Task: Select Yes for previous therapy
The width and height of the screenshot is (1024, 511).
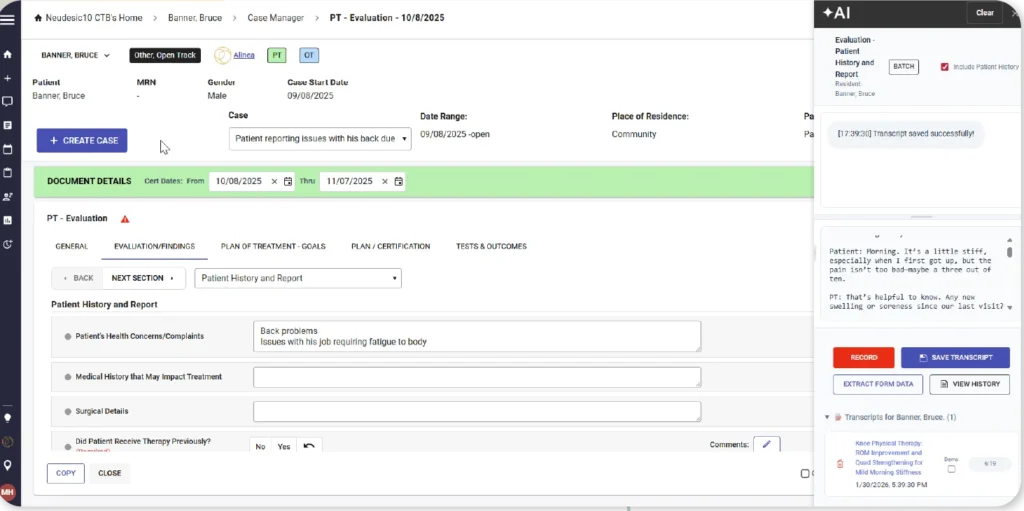Action: pyautogui.click(x=283, y=446)
